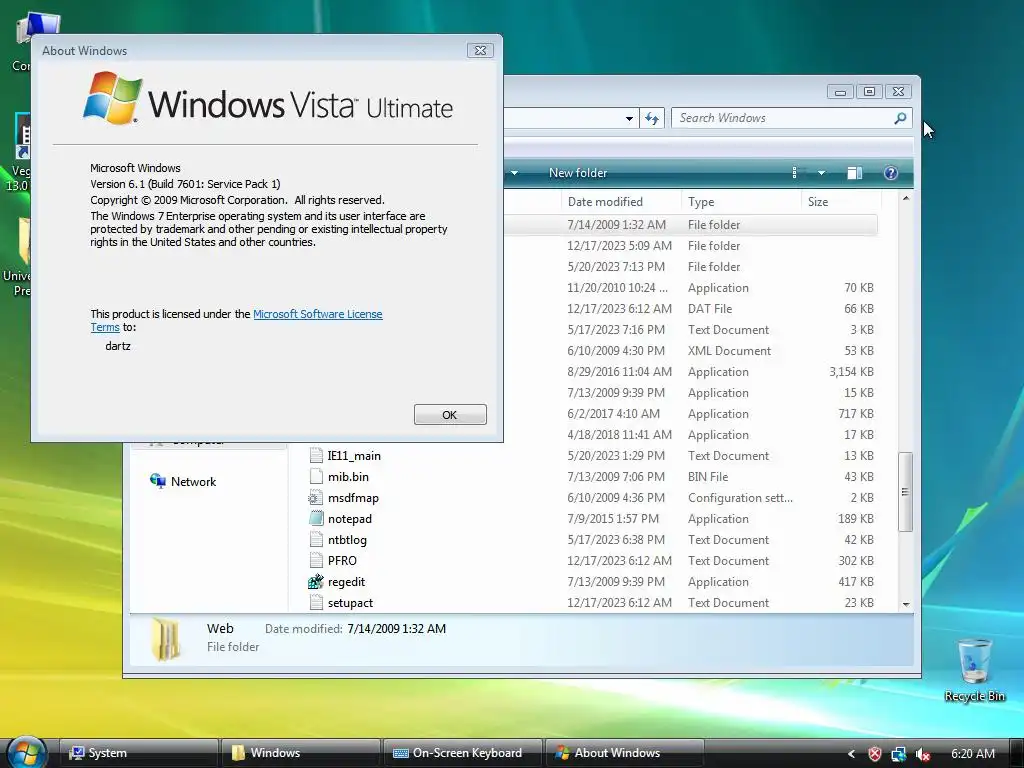Maximize the Explorer Windows folder window

[x=869, y=92]
